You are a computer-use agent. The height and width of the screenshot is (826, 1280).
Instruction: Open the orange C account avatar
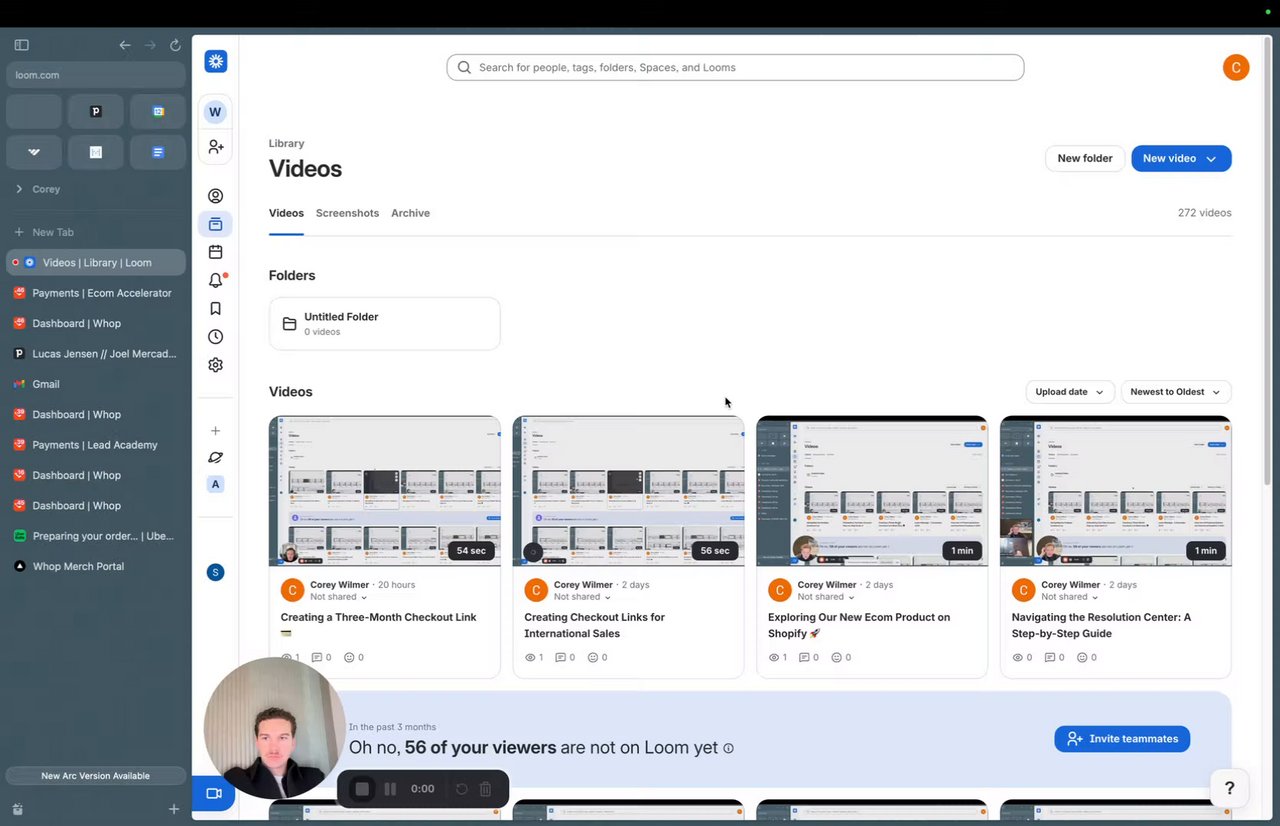[1236, 67]
